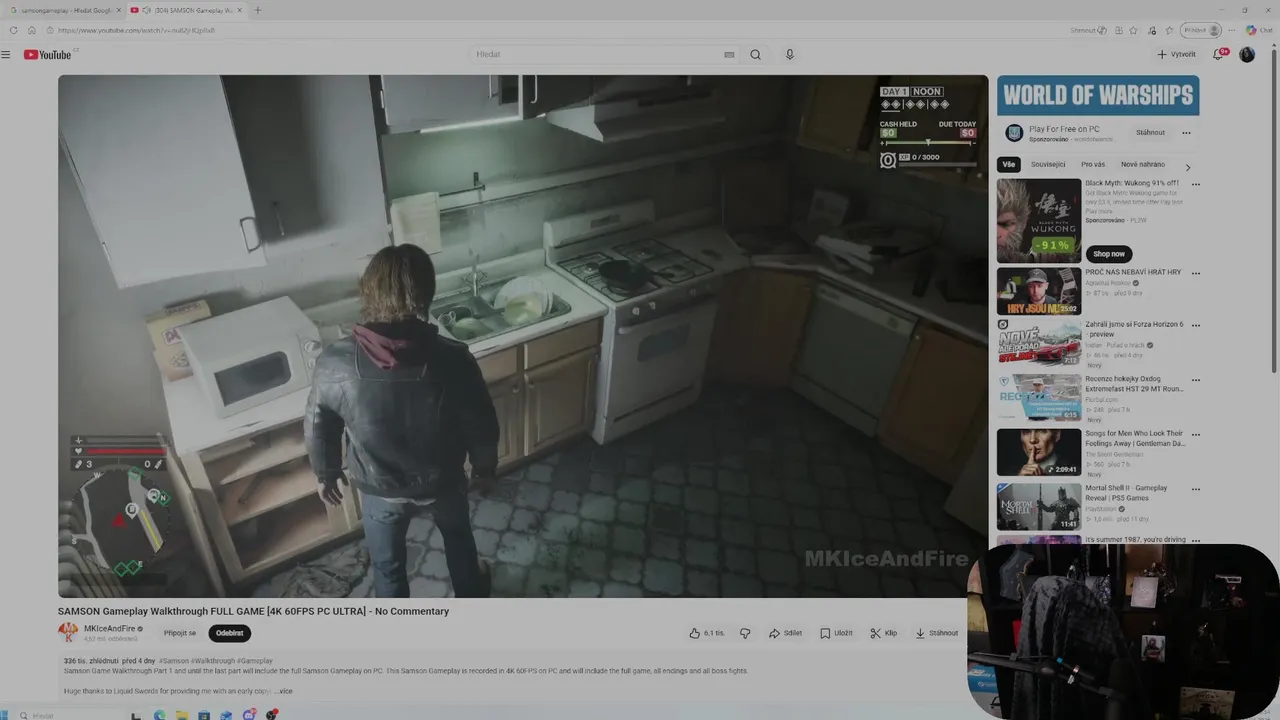Viewport: 1280px width, 720px height.
Task: Open browser settings three-dots menu
Action: pos(1232,30)
